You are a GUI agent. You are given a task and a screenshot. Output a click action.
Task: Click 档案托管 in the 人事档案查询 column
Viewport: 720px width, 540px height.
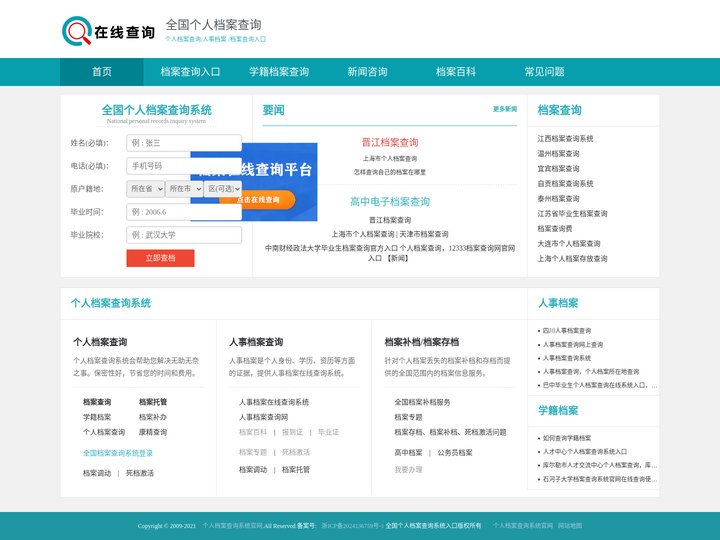click(296, 469)
